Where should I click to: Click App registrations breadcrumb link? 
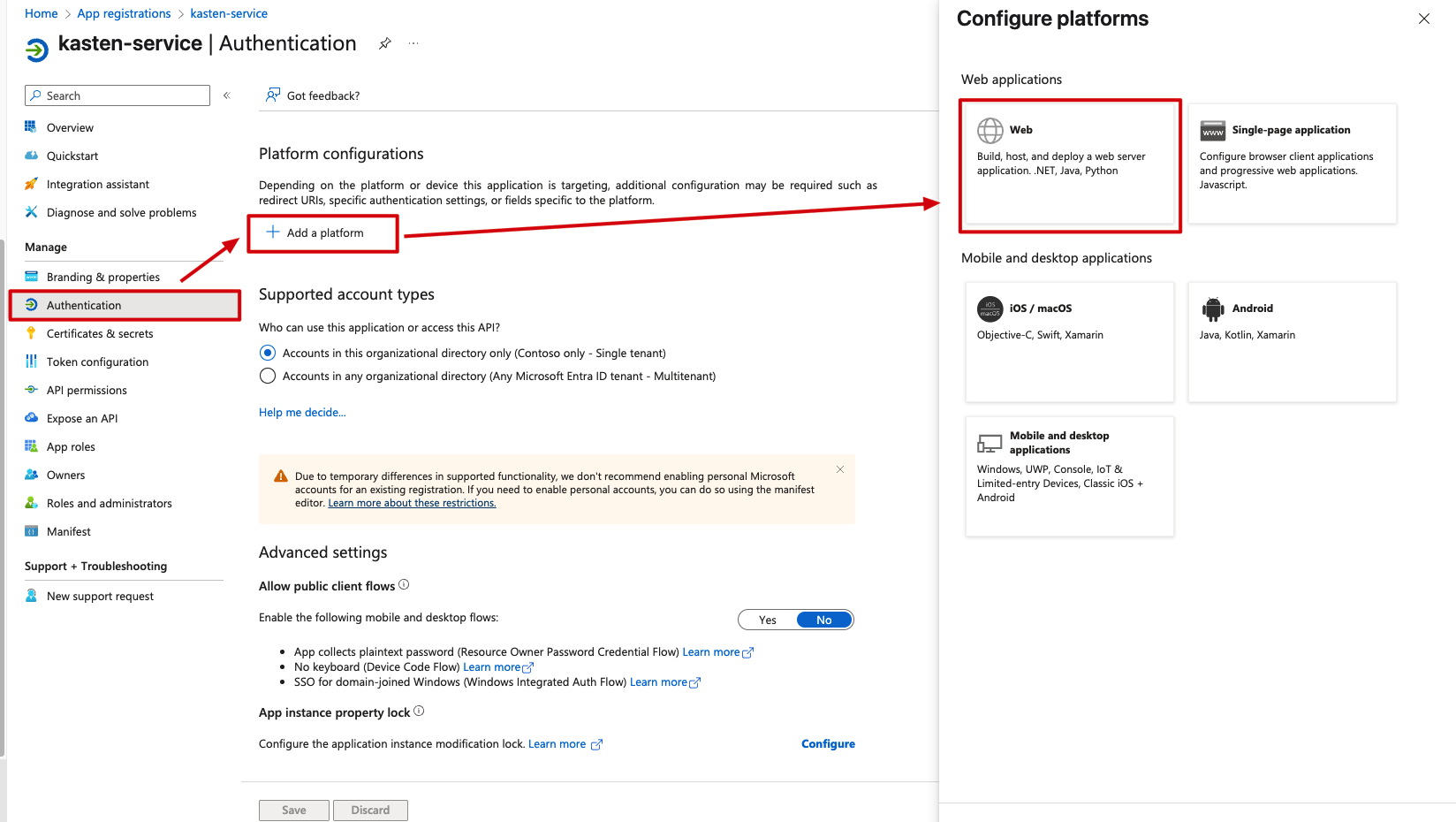coord(124,13)
